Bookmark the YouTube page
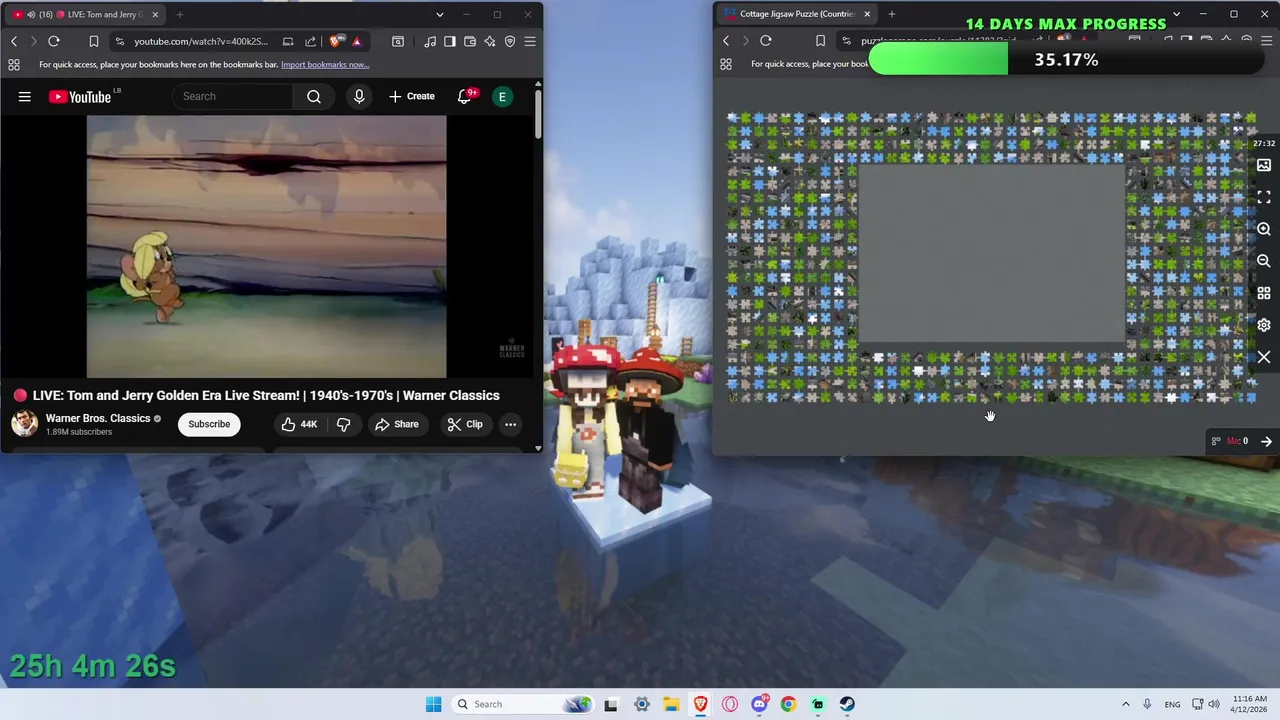 (94, 41)
